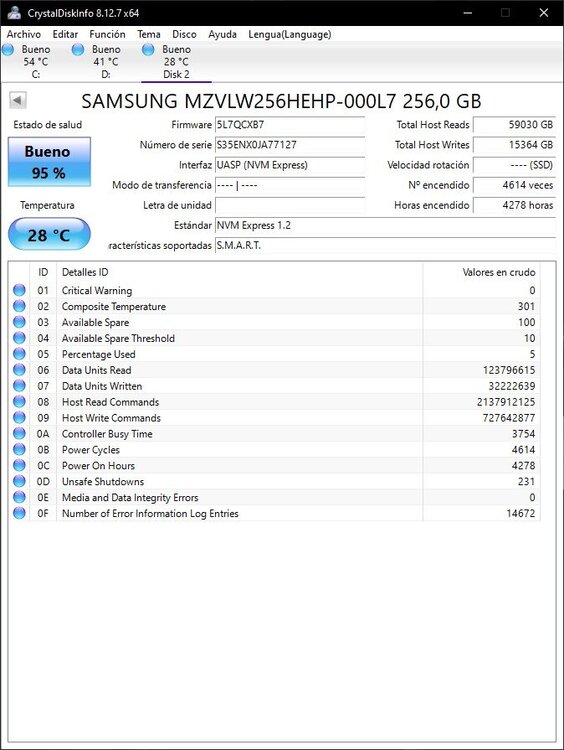The height and width of the screenshot is (750, 564).
Task: Click the Interfaz field UASP (NVM Express)
Action: point(290,165)
